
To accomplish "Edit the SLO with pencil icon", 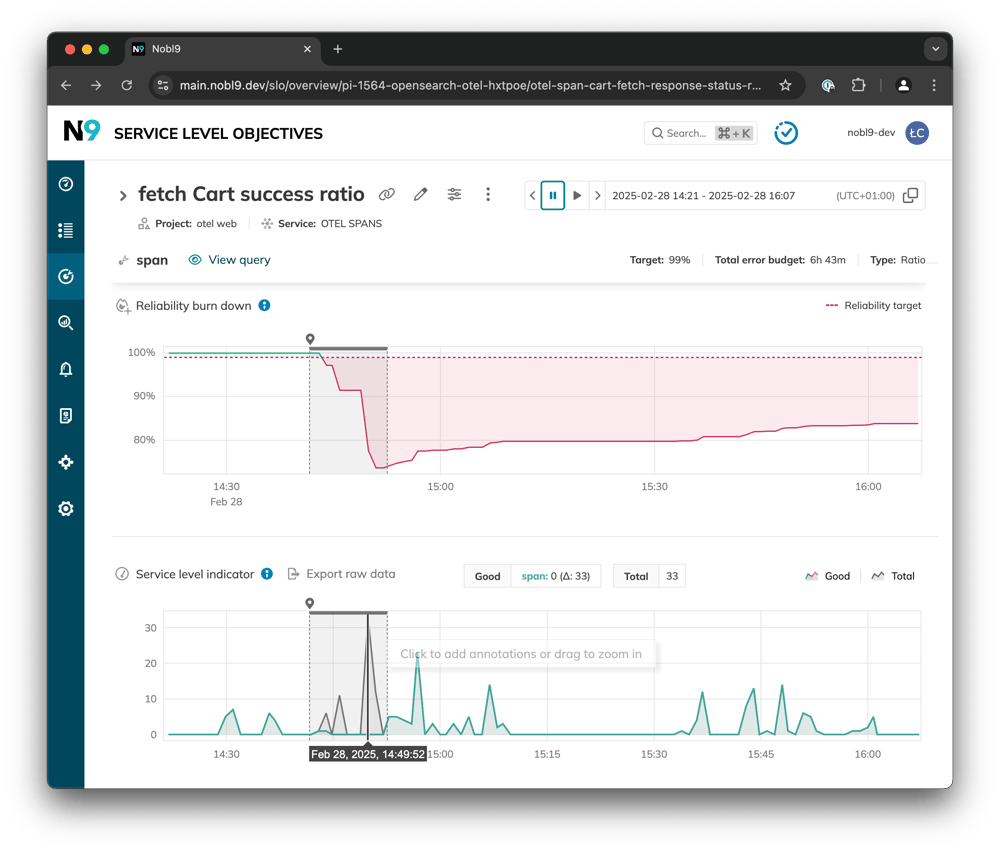I will coord(420,195).
